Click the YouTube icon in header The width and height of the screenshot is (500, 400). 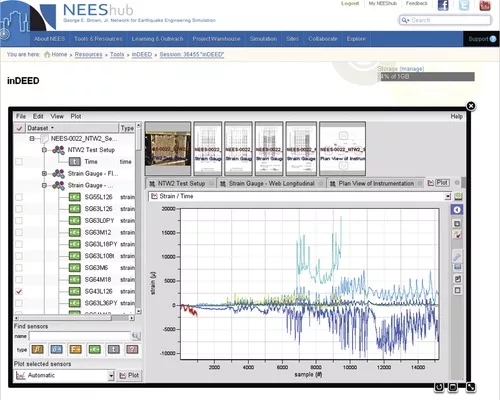click(x=485, y=6)
